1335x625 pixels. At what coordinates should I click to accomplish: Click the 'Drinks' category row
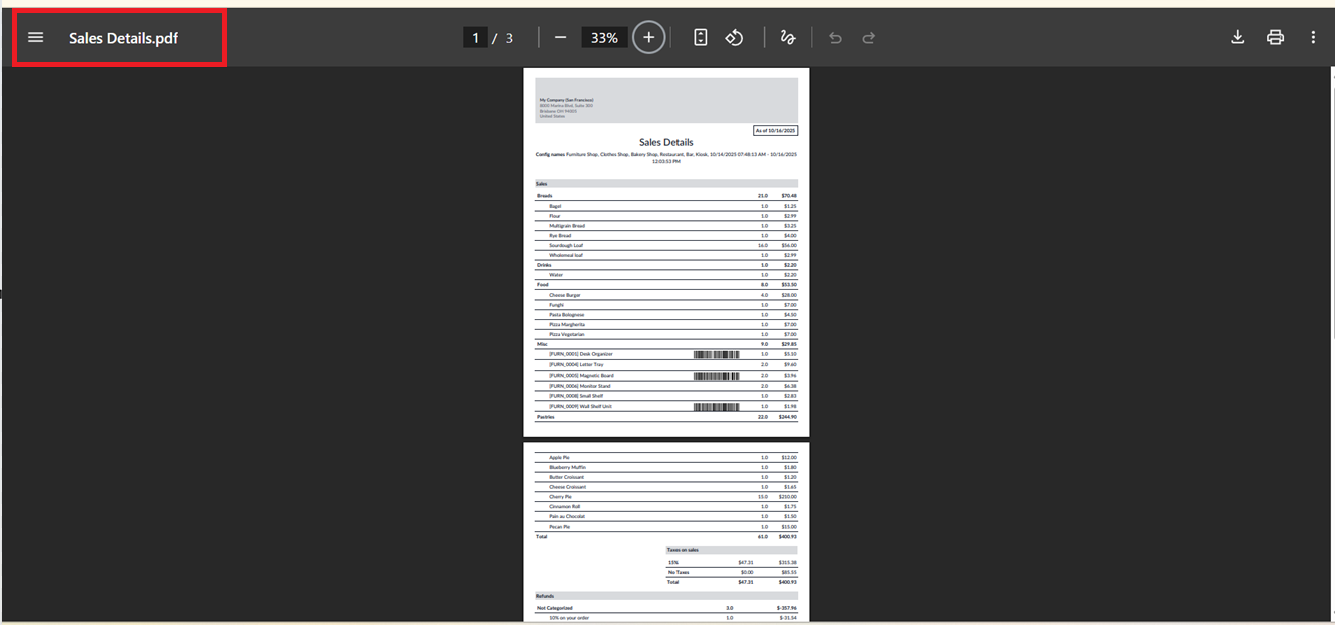point(666,265)
